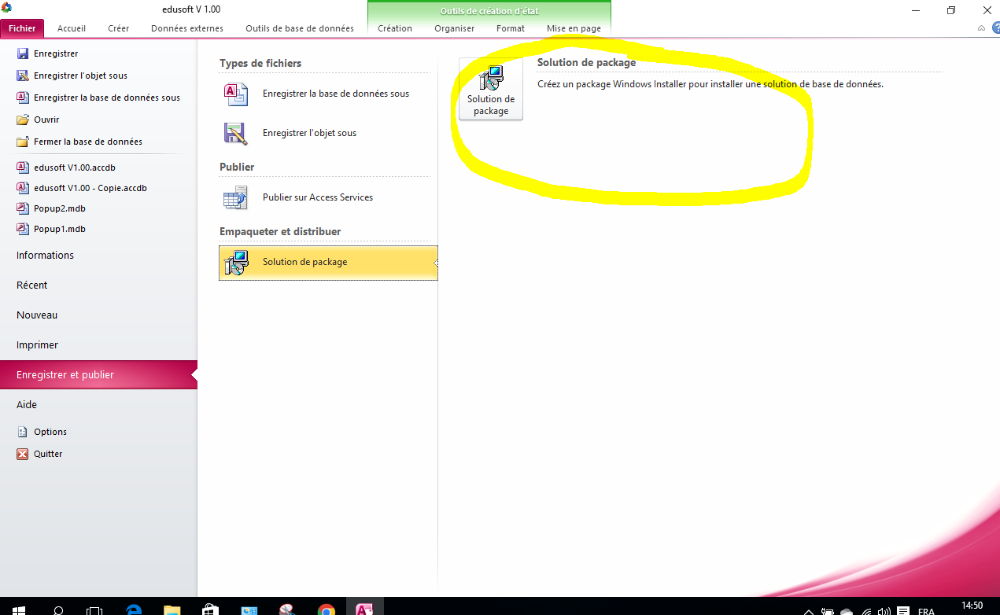Image resolution: width=1000 pixels, height=615 pixels.
Task: Choose Enregistrer l'objet sous in Types de fichiers
Action: [309, 133]
